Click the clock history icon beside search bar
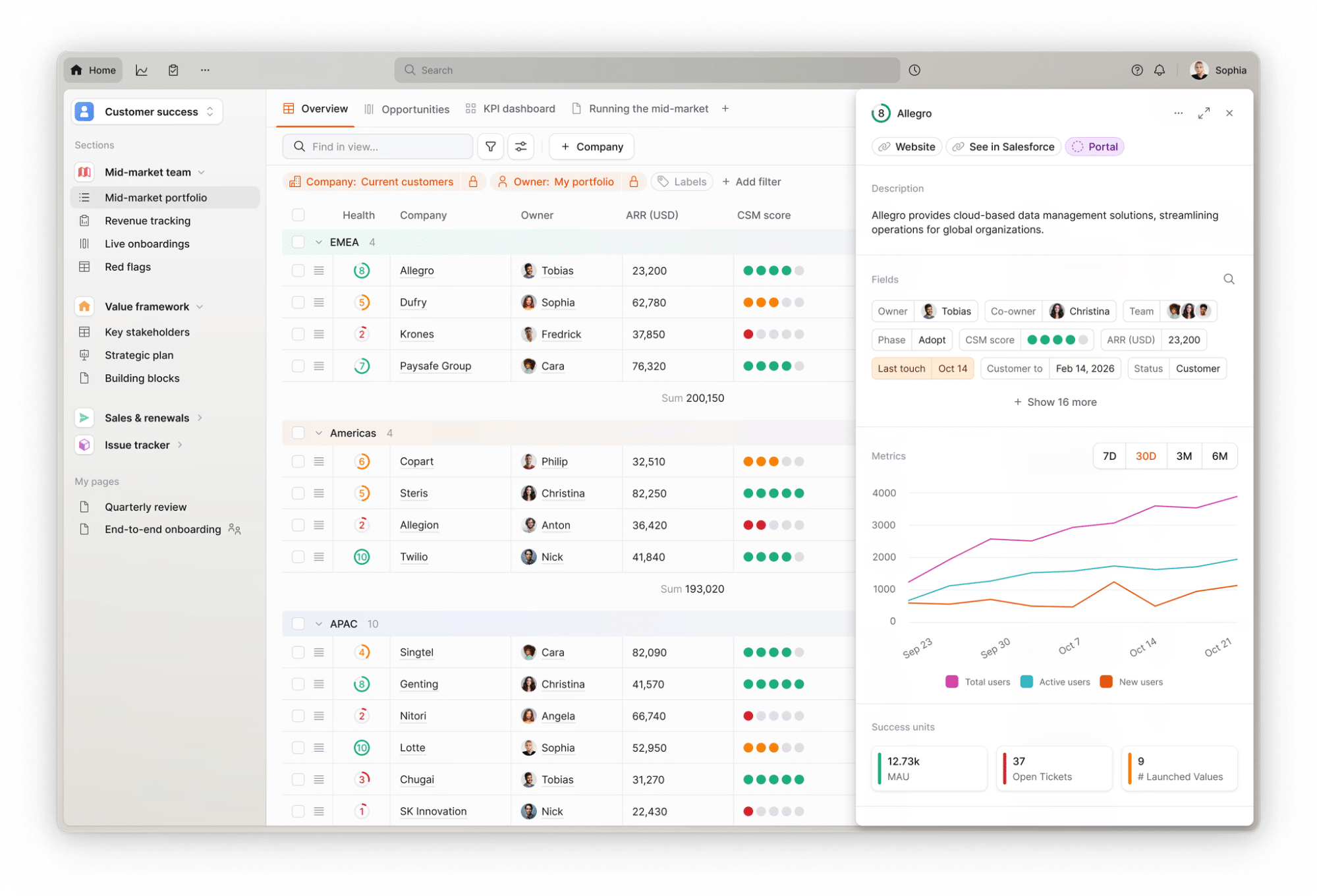The width and height of the screenshot is (1317, 896). point(914,70)
